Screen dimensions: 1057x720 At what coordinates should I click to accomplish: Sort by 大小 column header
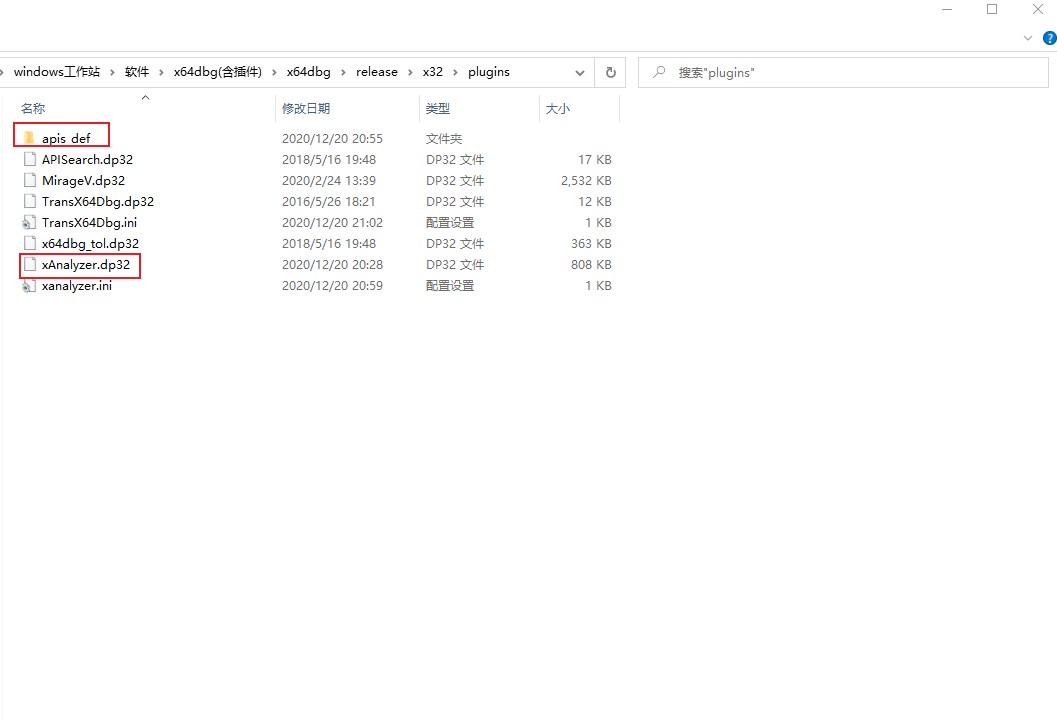pos(557,109)
